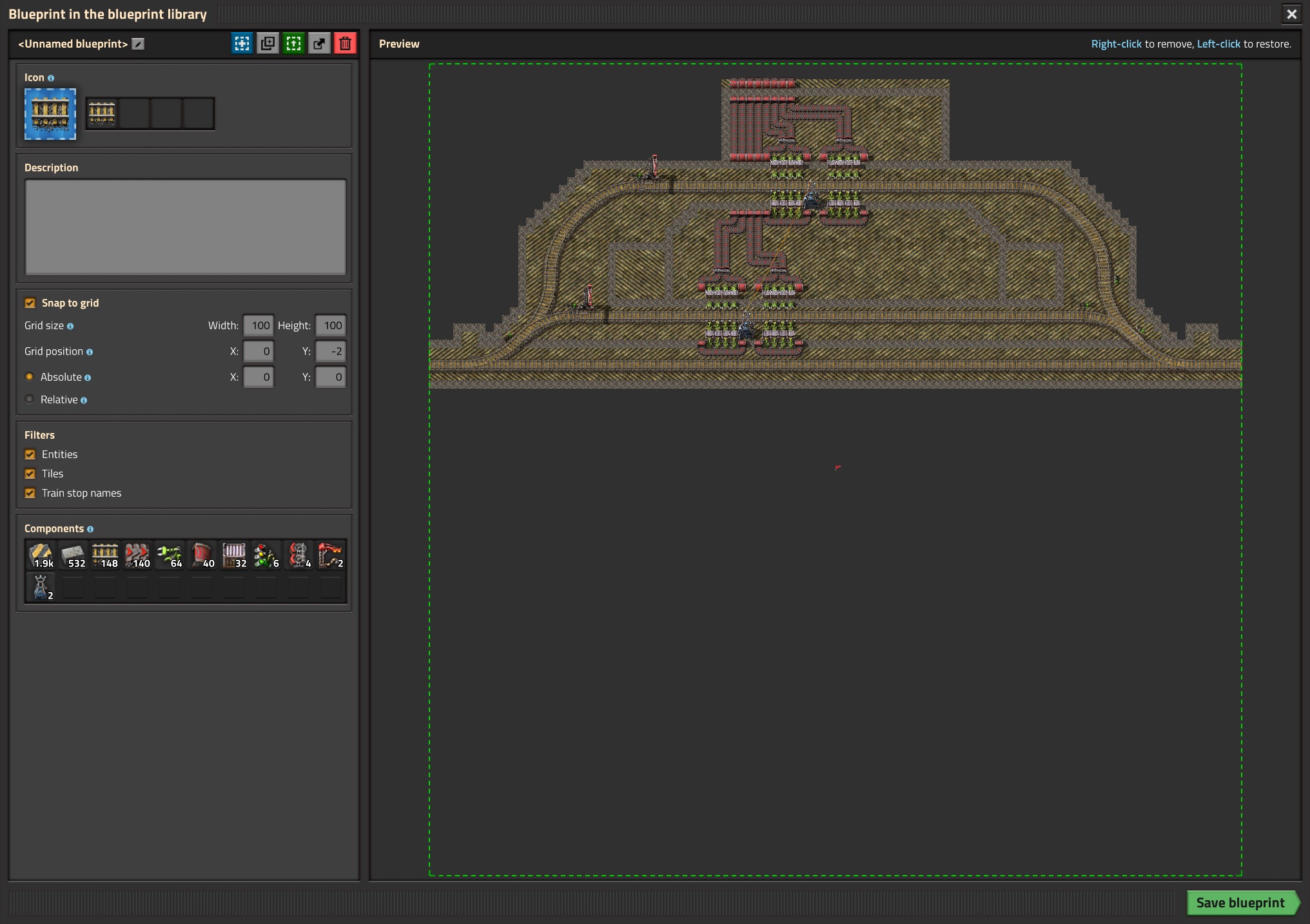
Task: Click the grid Width input field
Action: 259,325
